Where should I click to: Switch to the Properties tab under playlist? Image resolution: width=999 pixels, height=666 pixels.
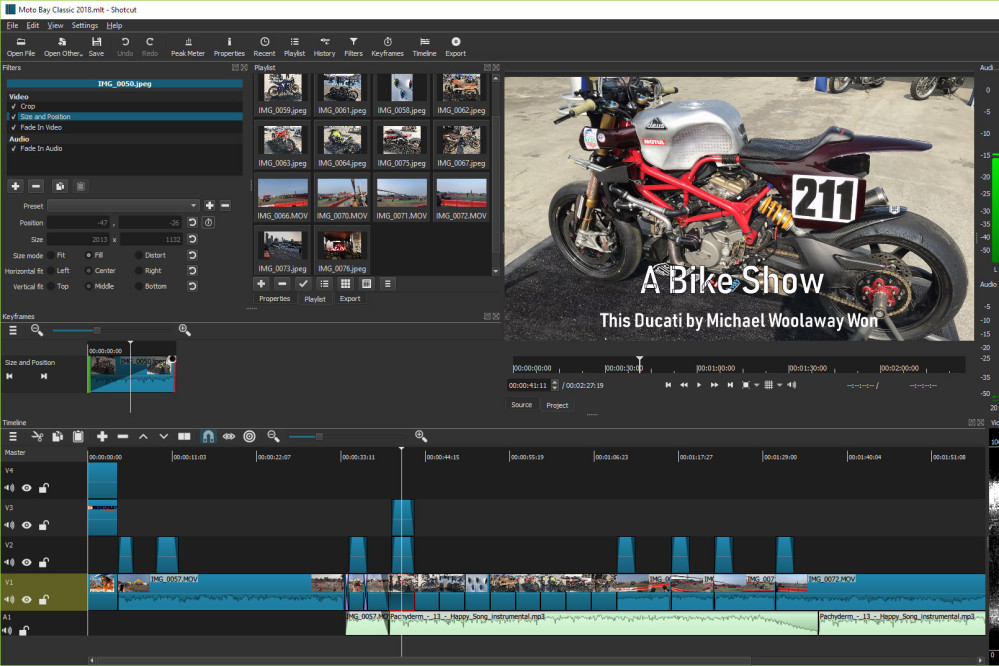pos(275,298)
